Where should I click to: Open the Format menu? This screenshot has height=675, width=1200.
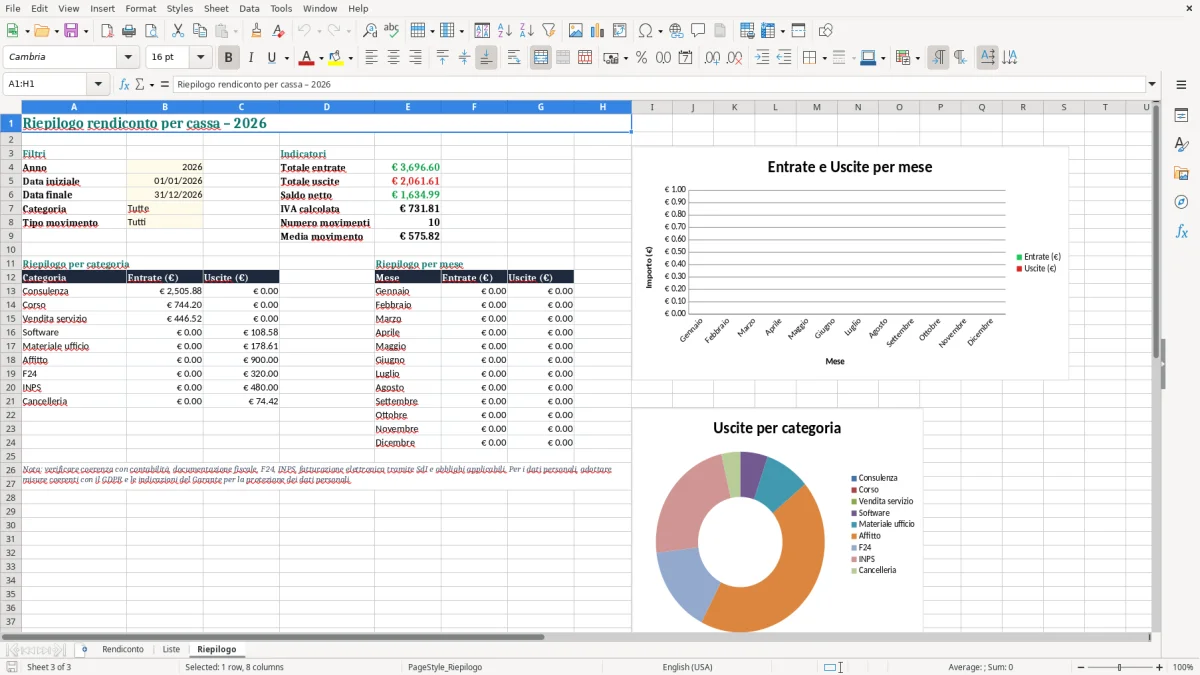tap(141, 8)
